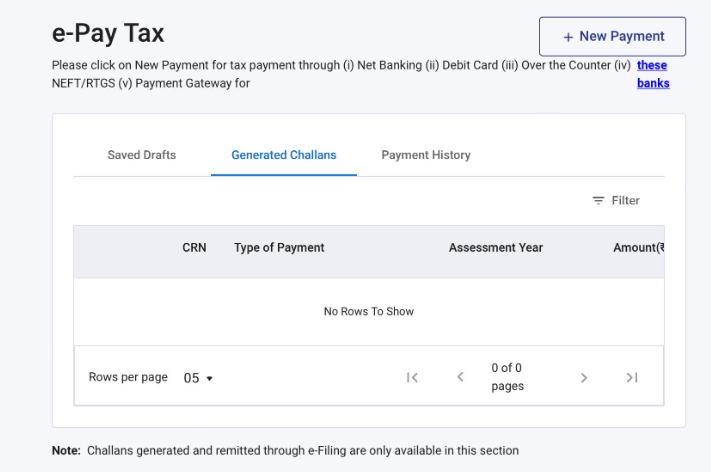The height and width of the screenshot is (472, 711).
Task: Expand the rows per page 05 dropdown
Action: pos(198,378)
